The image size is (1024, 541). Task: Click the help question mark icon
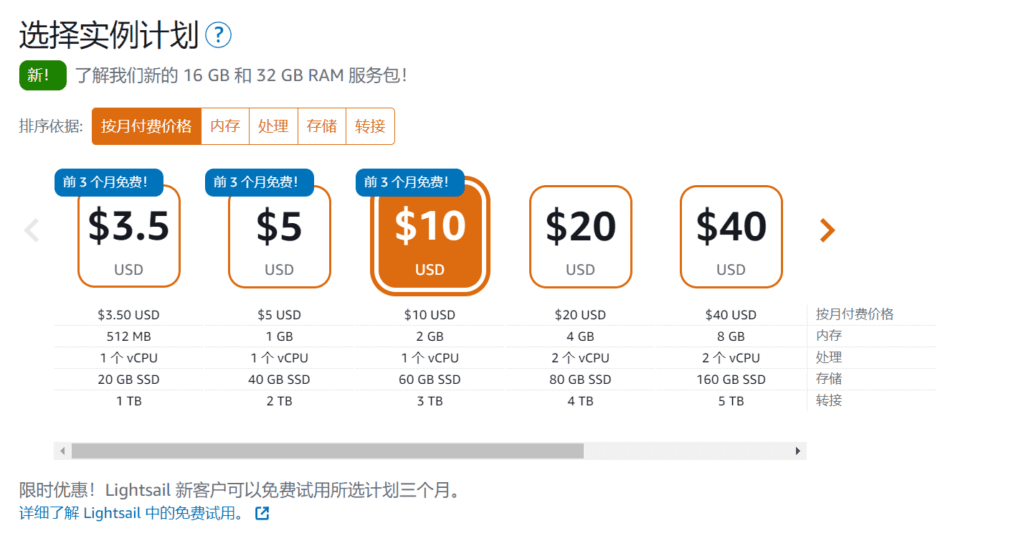coord(218,36)
